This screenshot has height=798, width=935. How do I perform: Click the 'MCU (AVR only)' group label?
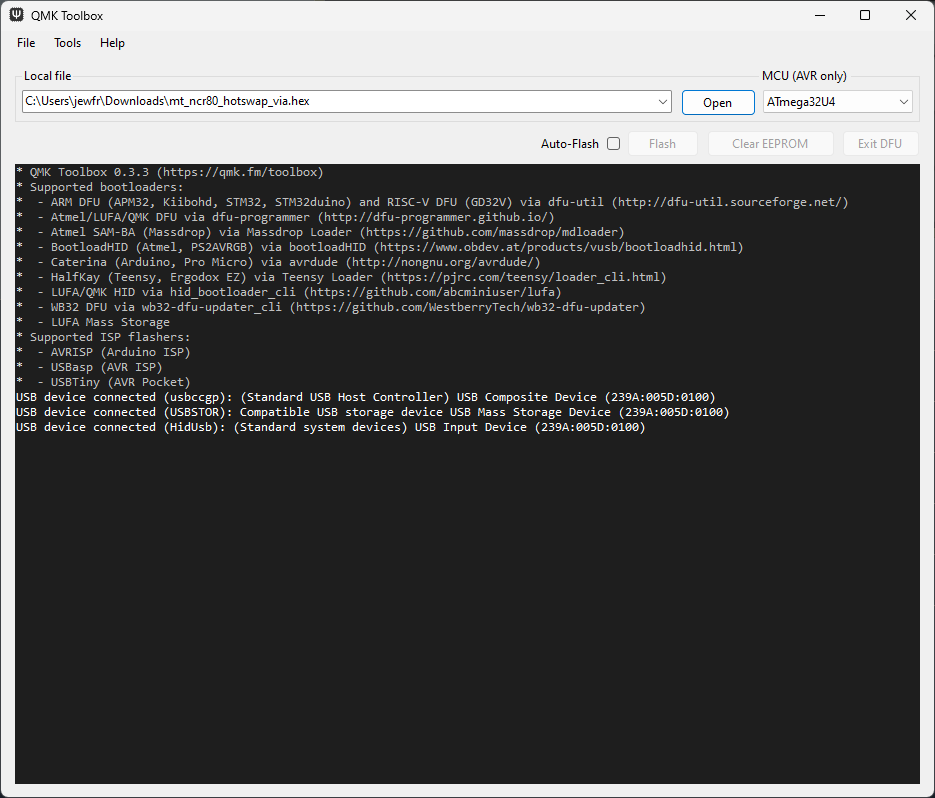(x=804, y=76)
